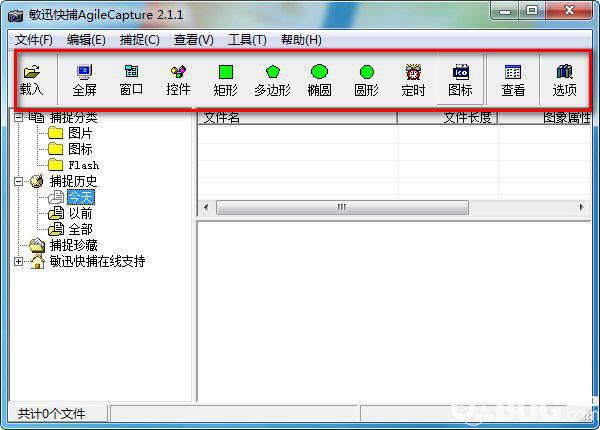Open the 选项 options toolbar button
The width and height of the screenshot is (600, 430).
(564, 80)
